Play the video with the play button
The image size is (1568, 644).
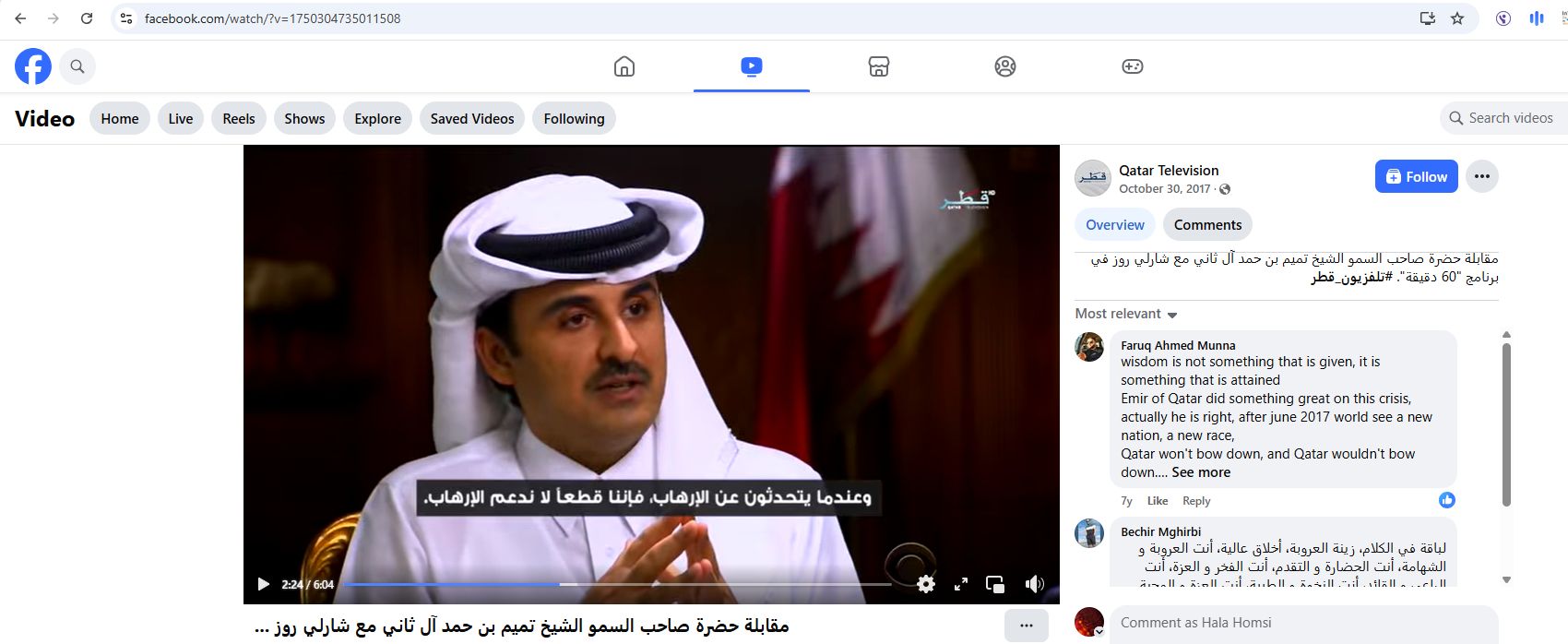263,584
